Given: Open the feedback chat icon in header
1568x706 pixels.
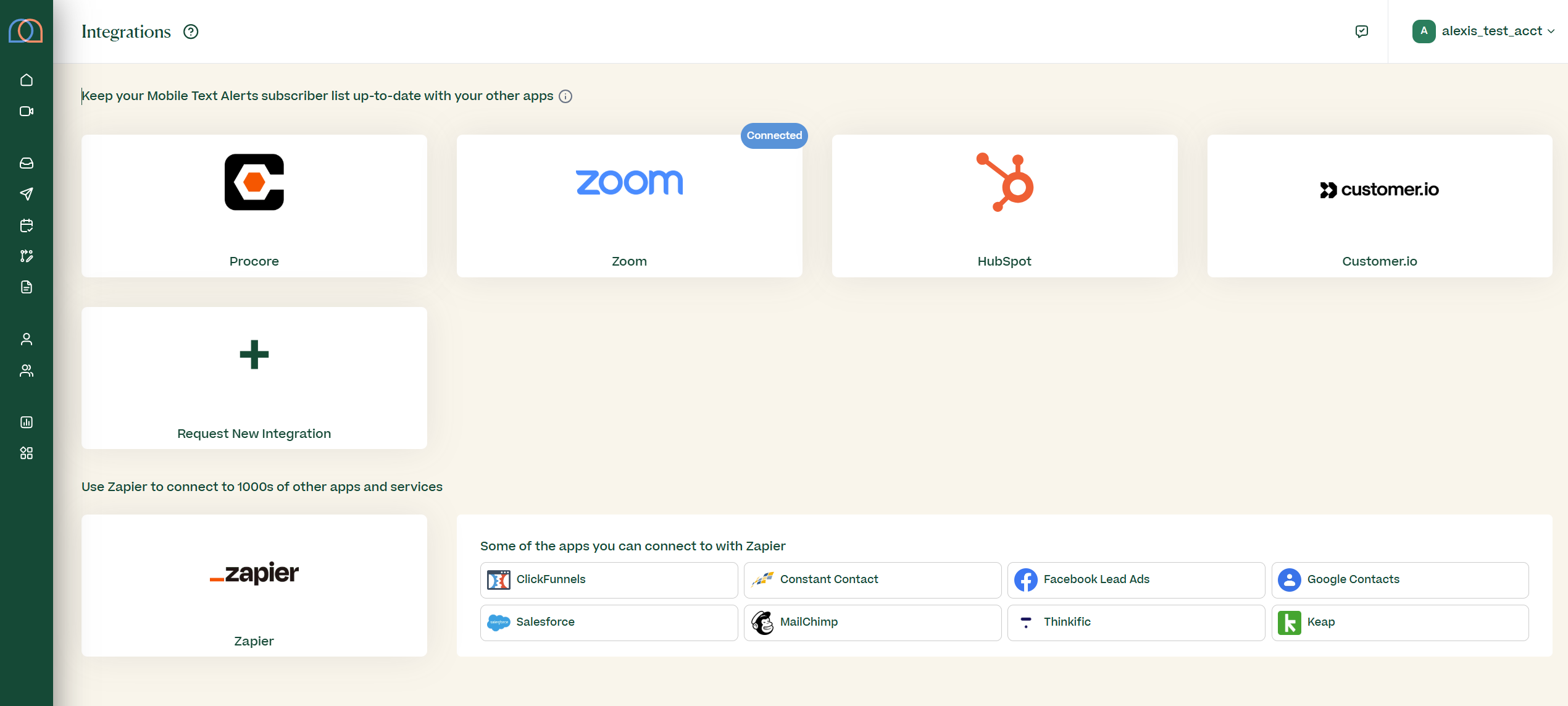Looking at the screenshot, I should click(x=1362, y=32).
